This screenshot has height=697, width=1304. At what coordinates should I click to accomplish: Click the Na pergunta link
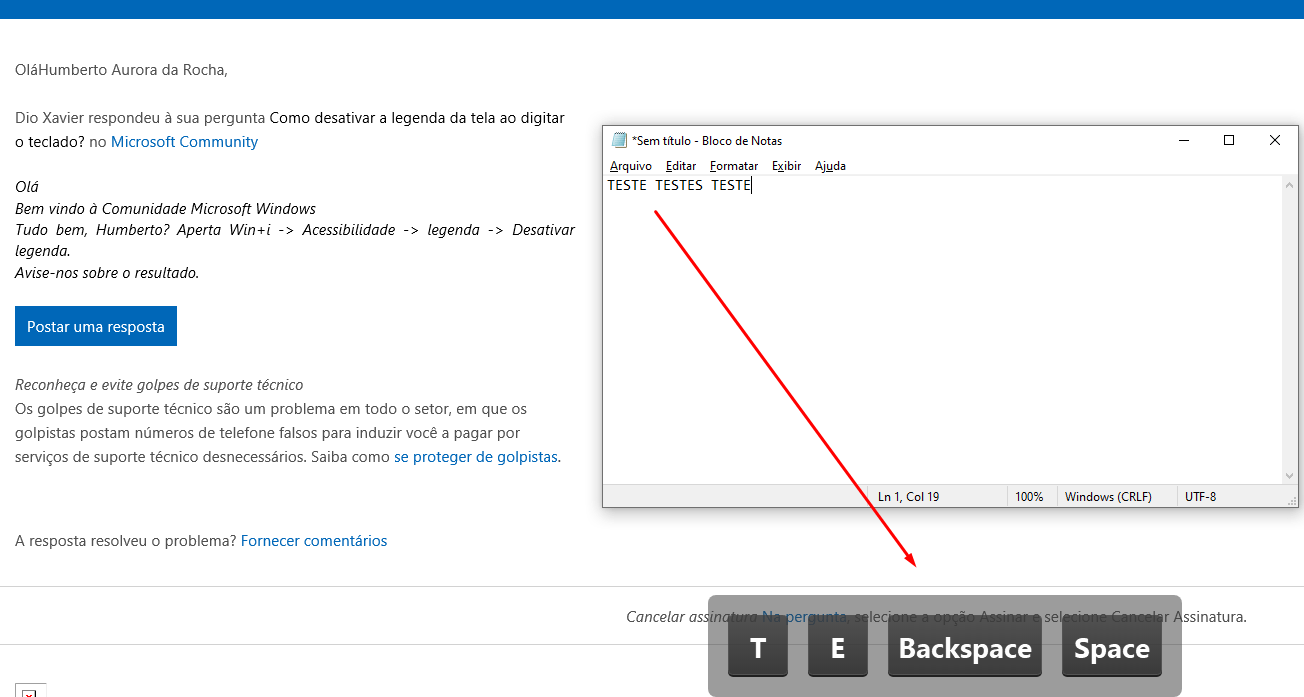coord(804,617)
